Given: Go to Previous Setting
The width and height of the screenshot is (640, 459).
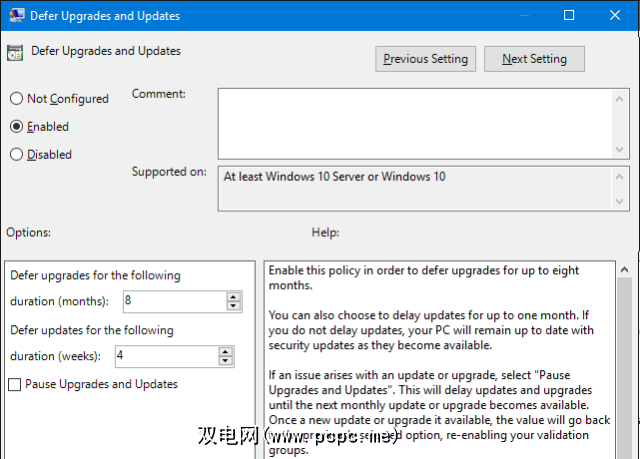Looking at the screenshot, I should pos(425,59).
